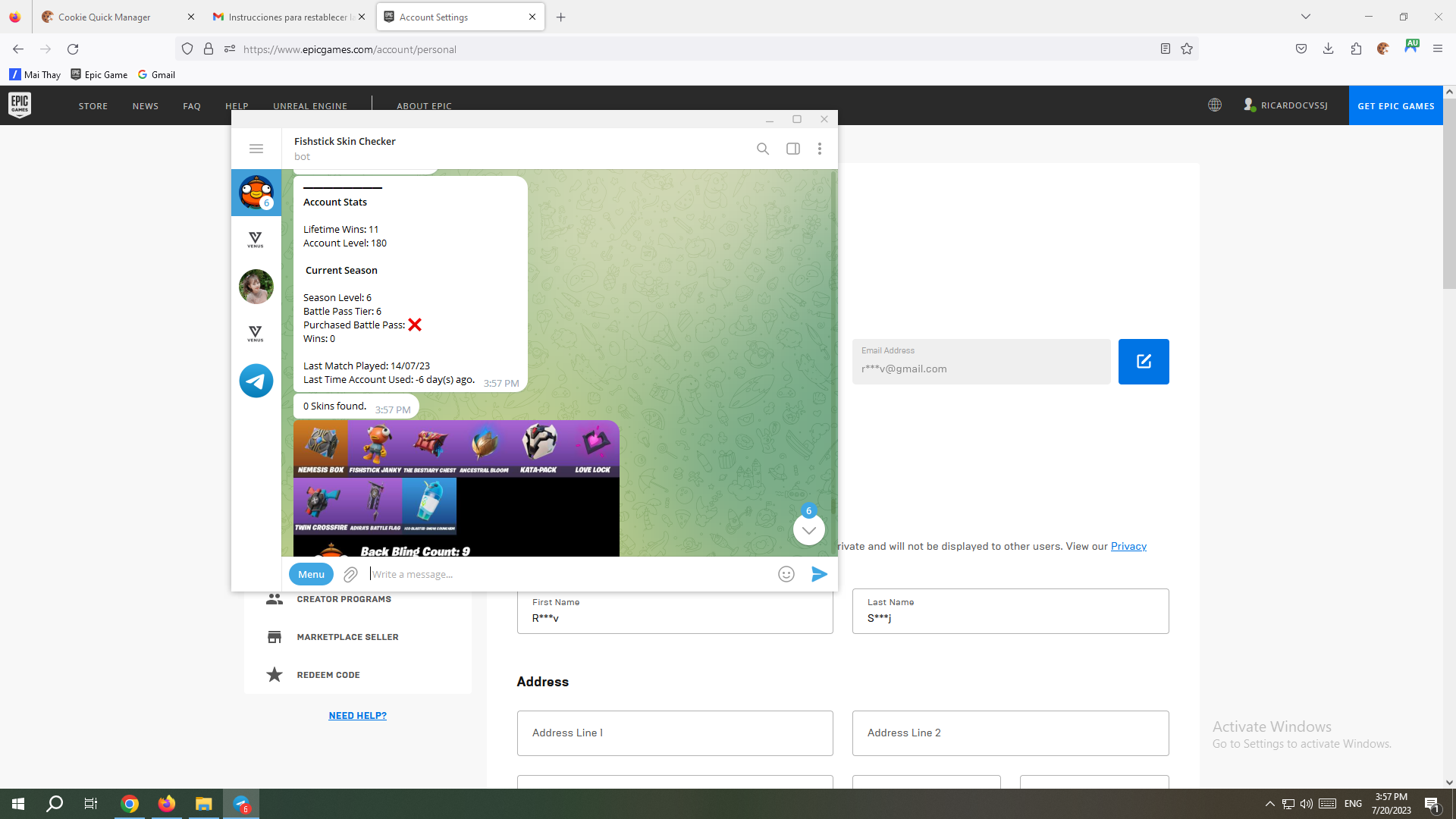This screenshot has height=819, width=1456.
Task: Open Epic Game bookmark
Action: [x=99, y=74]
